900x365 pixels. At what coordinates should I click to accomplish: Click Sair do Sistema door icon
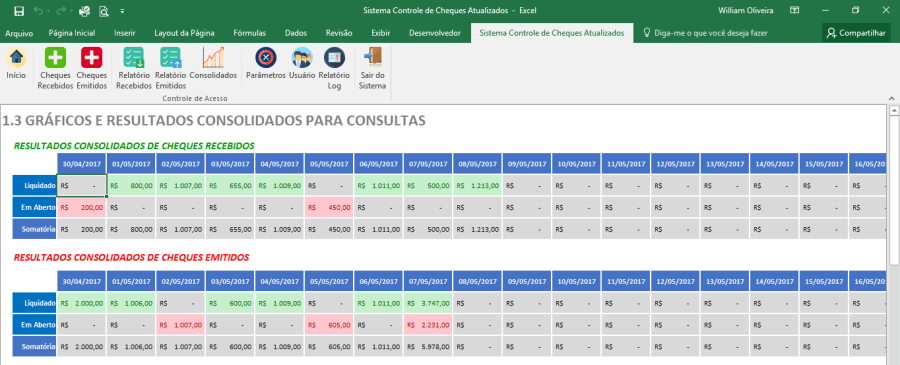click(x=373, y=58)
